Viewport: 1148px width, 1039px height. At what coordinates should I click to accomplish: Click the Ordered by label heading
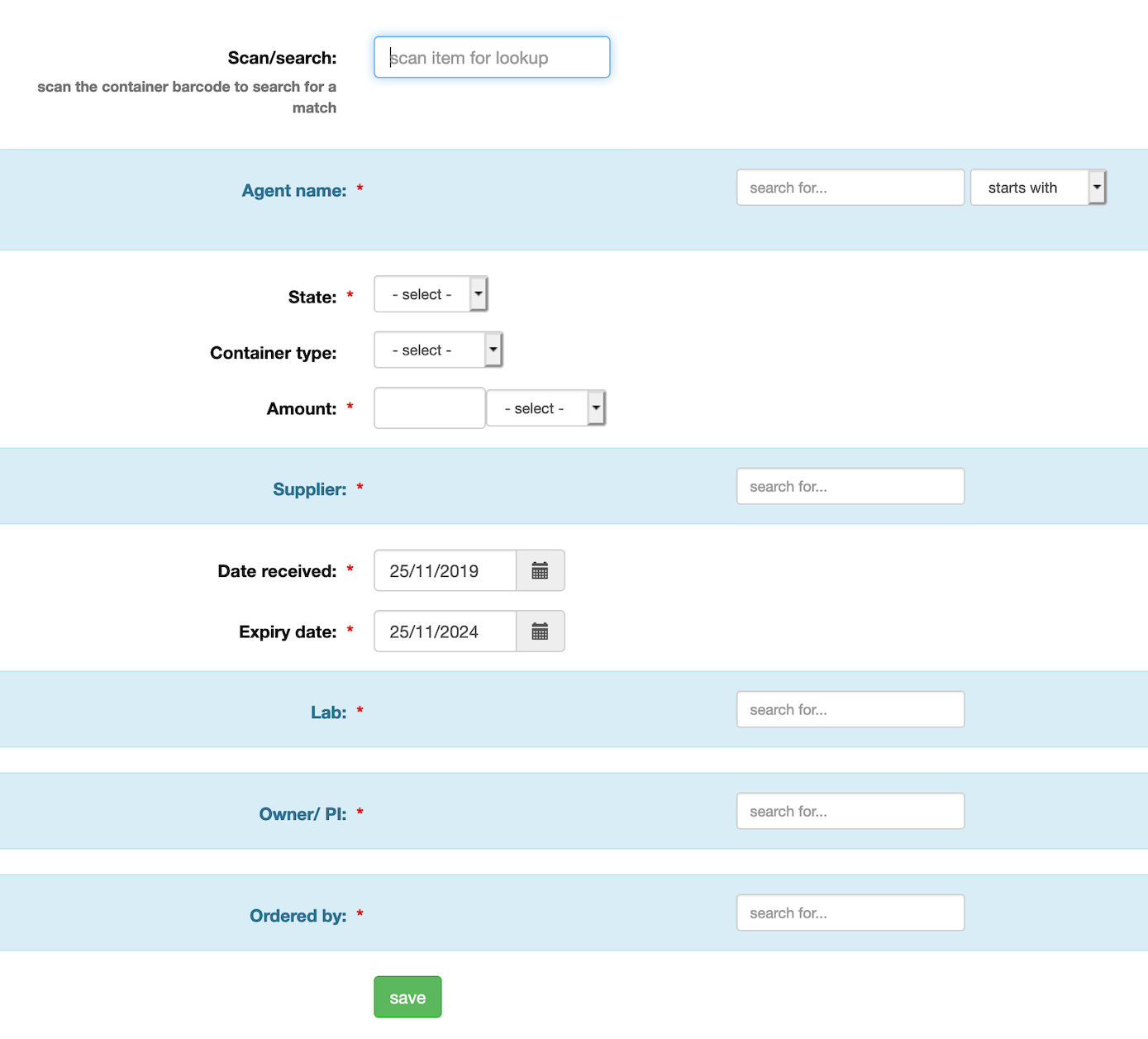(298, 915)
